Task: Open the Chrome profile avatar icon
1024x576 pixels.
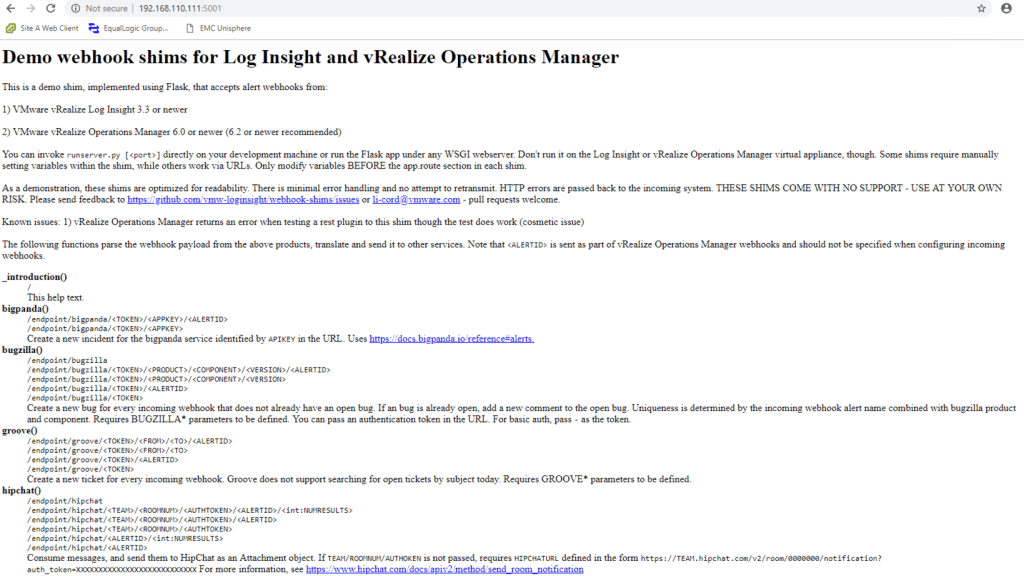Action: 1006,8
